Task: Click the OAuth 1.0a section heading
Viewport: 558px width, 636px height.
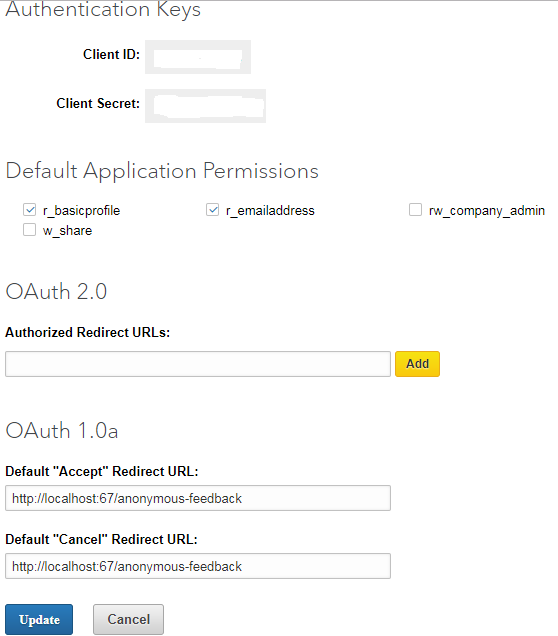Action: coord(62,431)
